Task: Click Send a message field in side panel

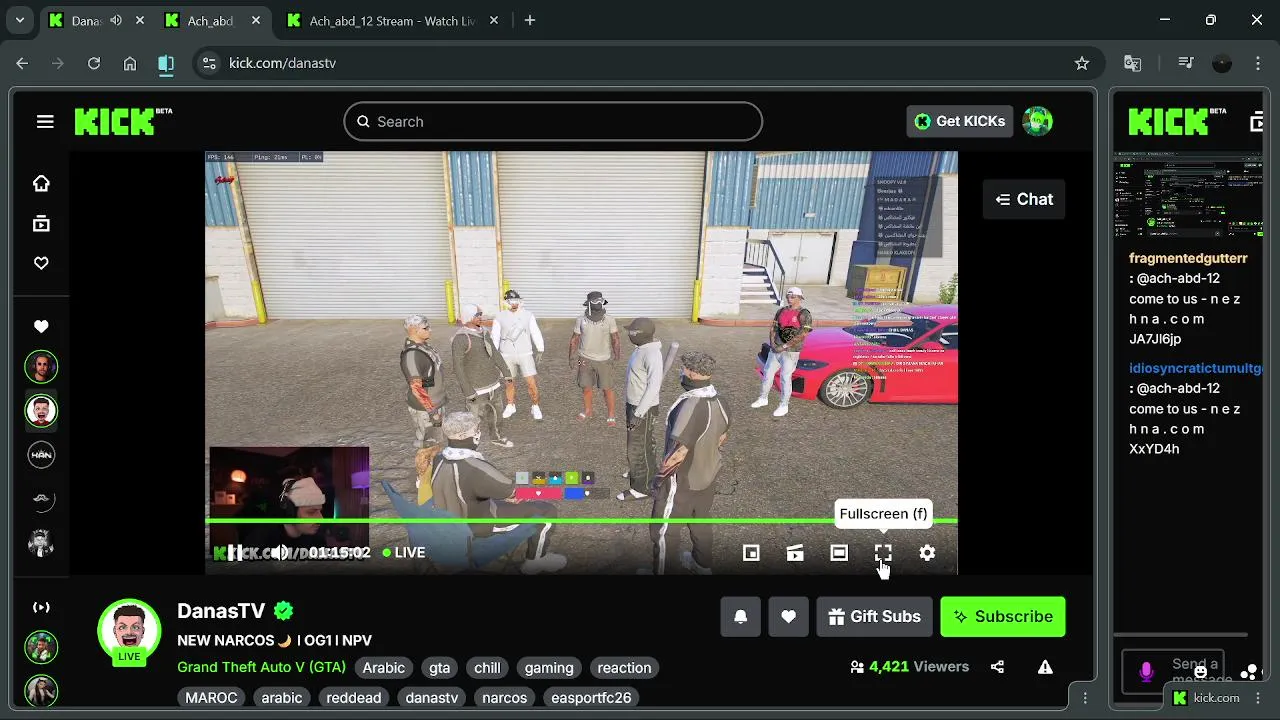Action: pos(1196,670)
